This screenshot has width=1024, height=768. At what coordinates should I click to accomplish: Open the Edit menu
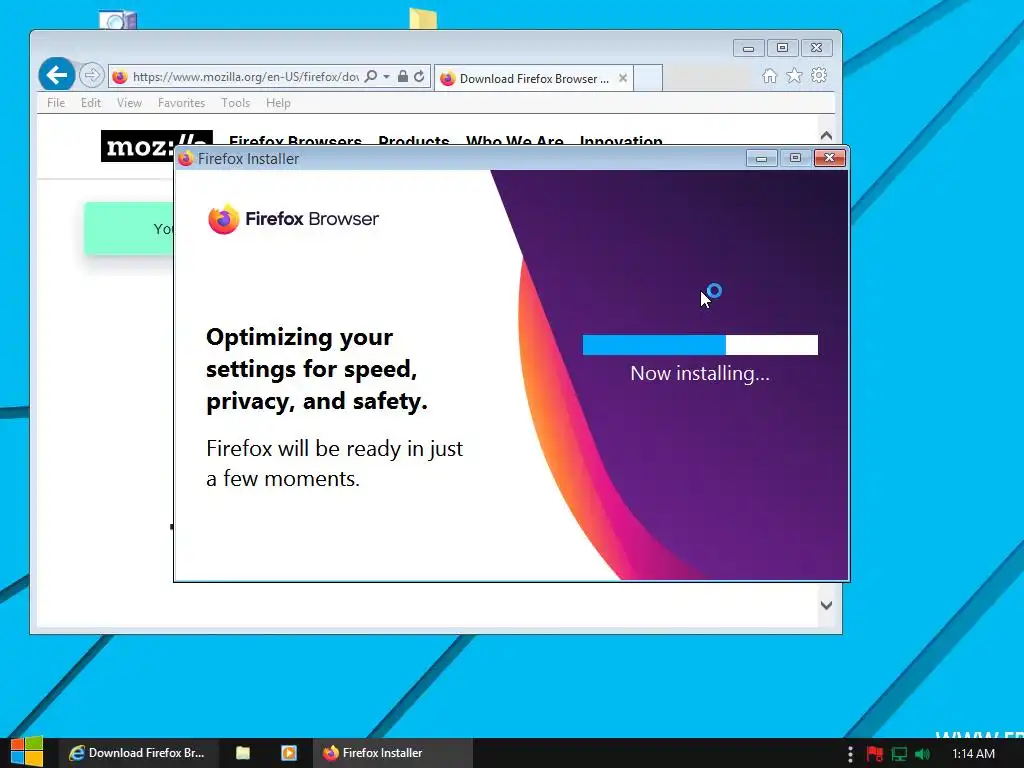coord(91,103)
